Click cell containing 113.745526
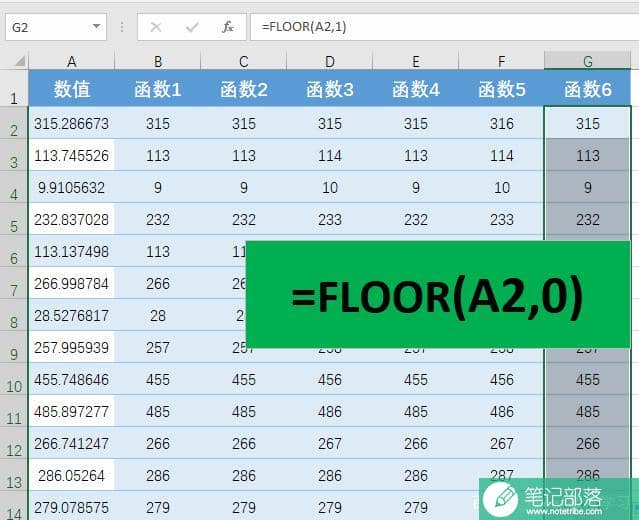Screen dimensions: 639x520 coord(72,155)
